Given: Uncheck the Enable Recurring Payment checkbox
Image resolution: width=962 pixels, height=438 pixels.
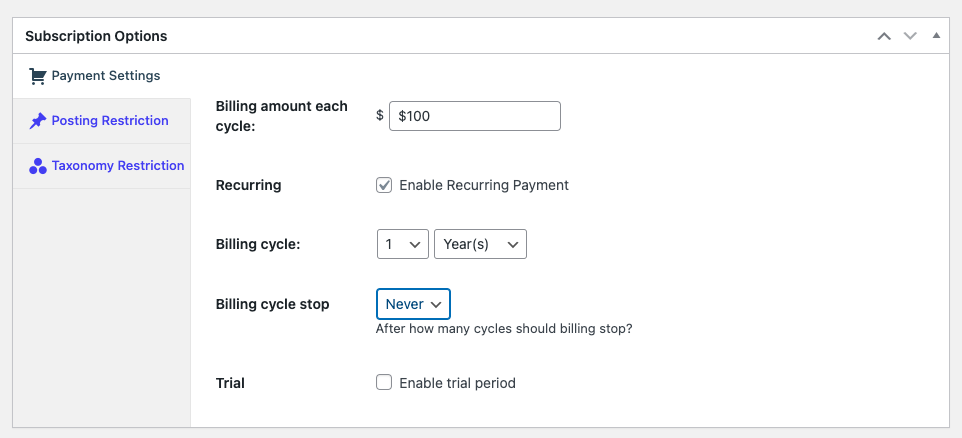Looking at the screenshot, I should [384, 185].
